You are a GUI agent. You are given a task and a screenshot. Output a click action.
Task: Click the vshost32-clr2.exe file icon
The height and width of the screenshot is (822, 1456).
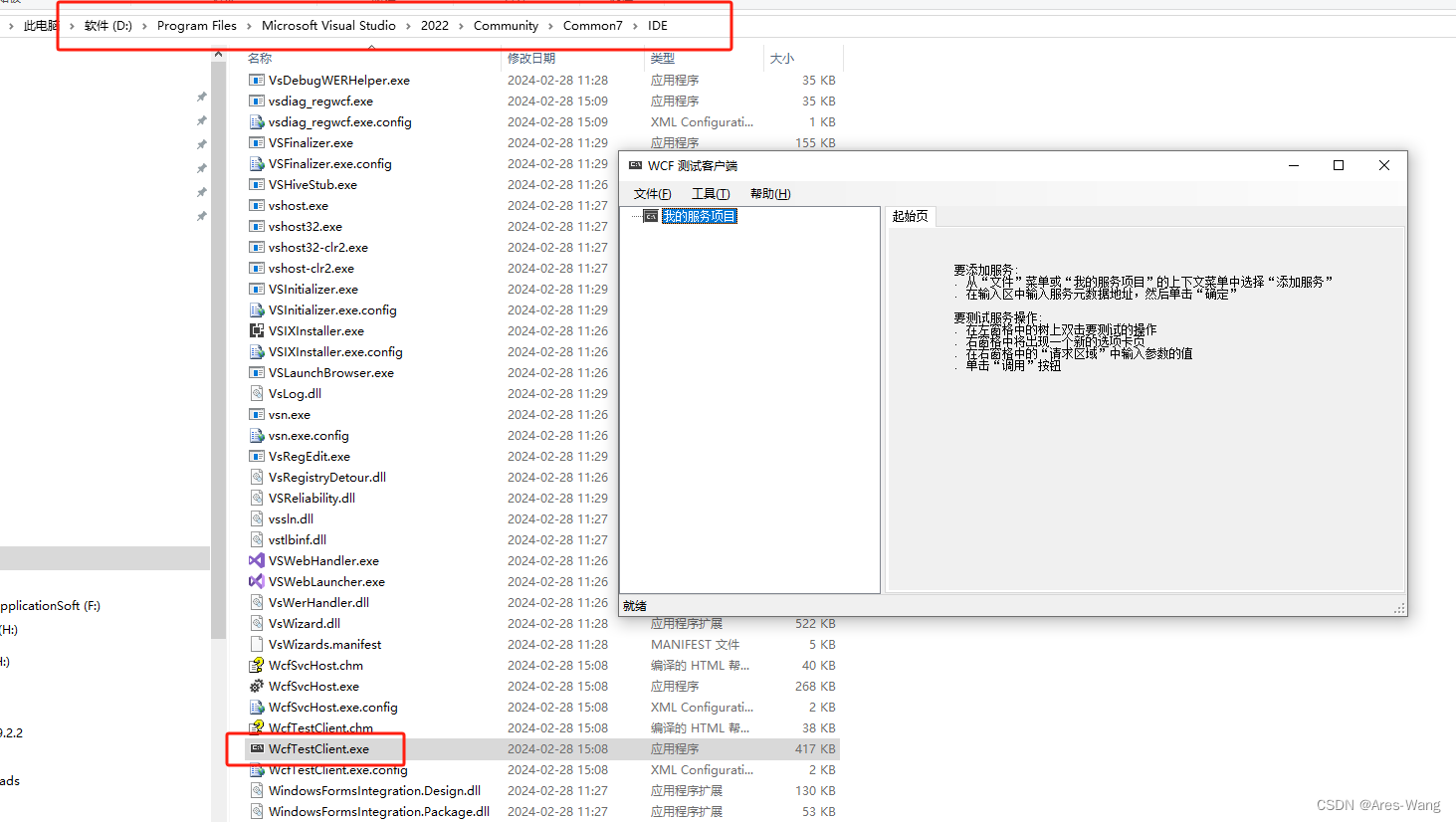(x=257, y=247)
